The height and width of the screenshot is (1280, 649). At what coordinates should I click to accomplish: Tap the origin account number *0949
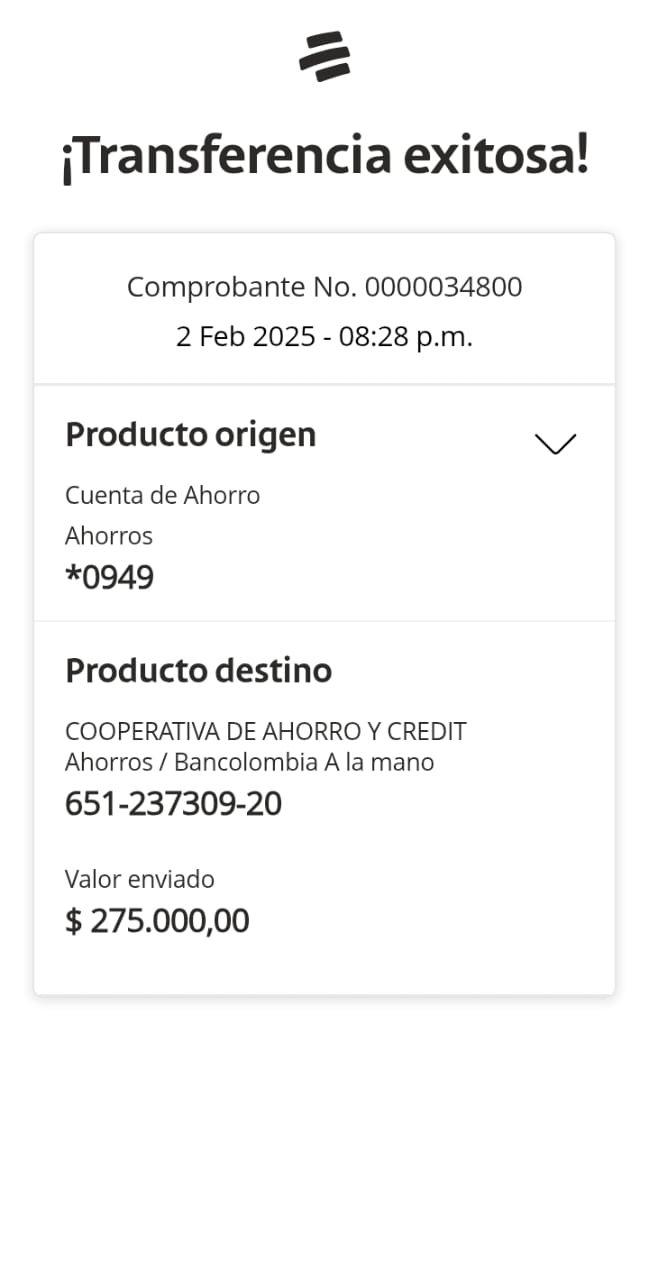[109, 578]
